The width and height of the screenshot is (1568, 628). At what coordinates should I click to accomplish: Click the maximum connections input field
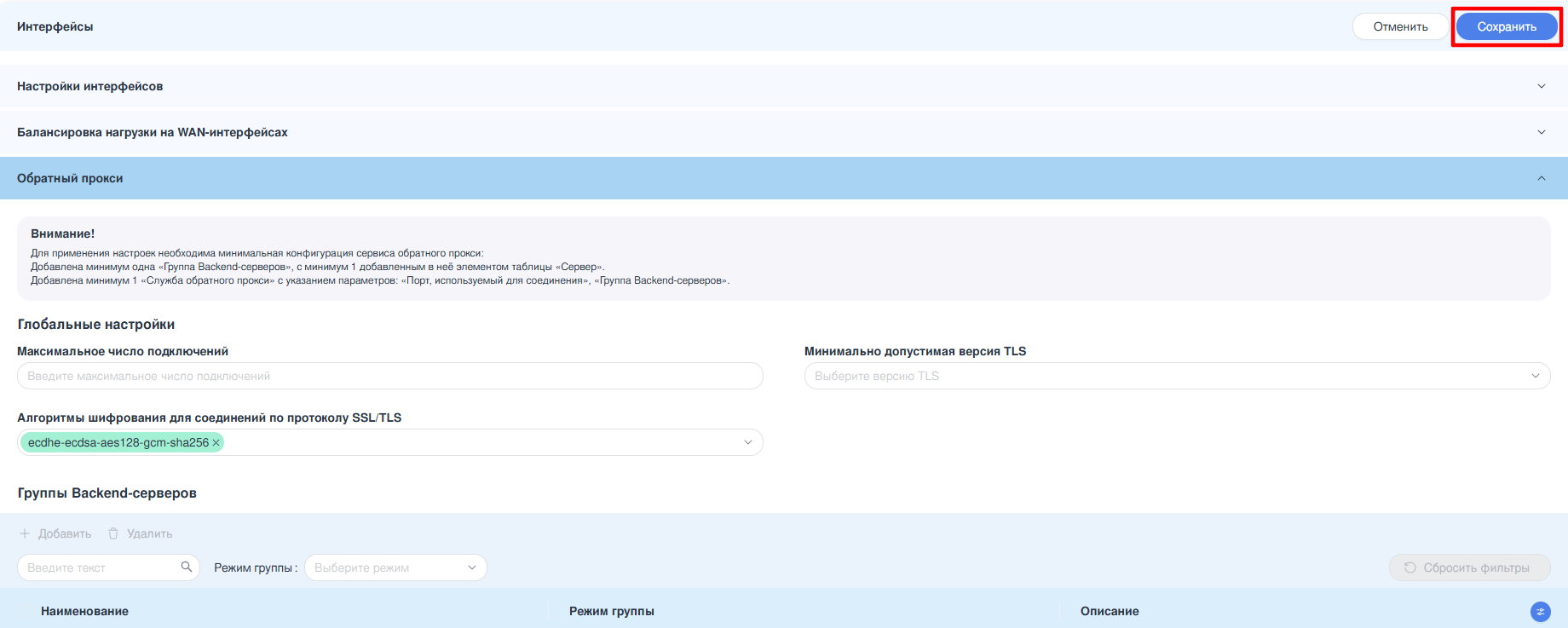coord(389,376)
